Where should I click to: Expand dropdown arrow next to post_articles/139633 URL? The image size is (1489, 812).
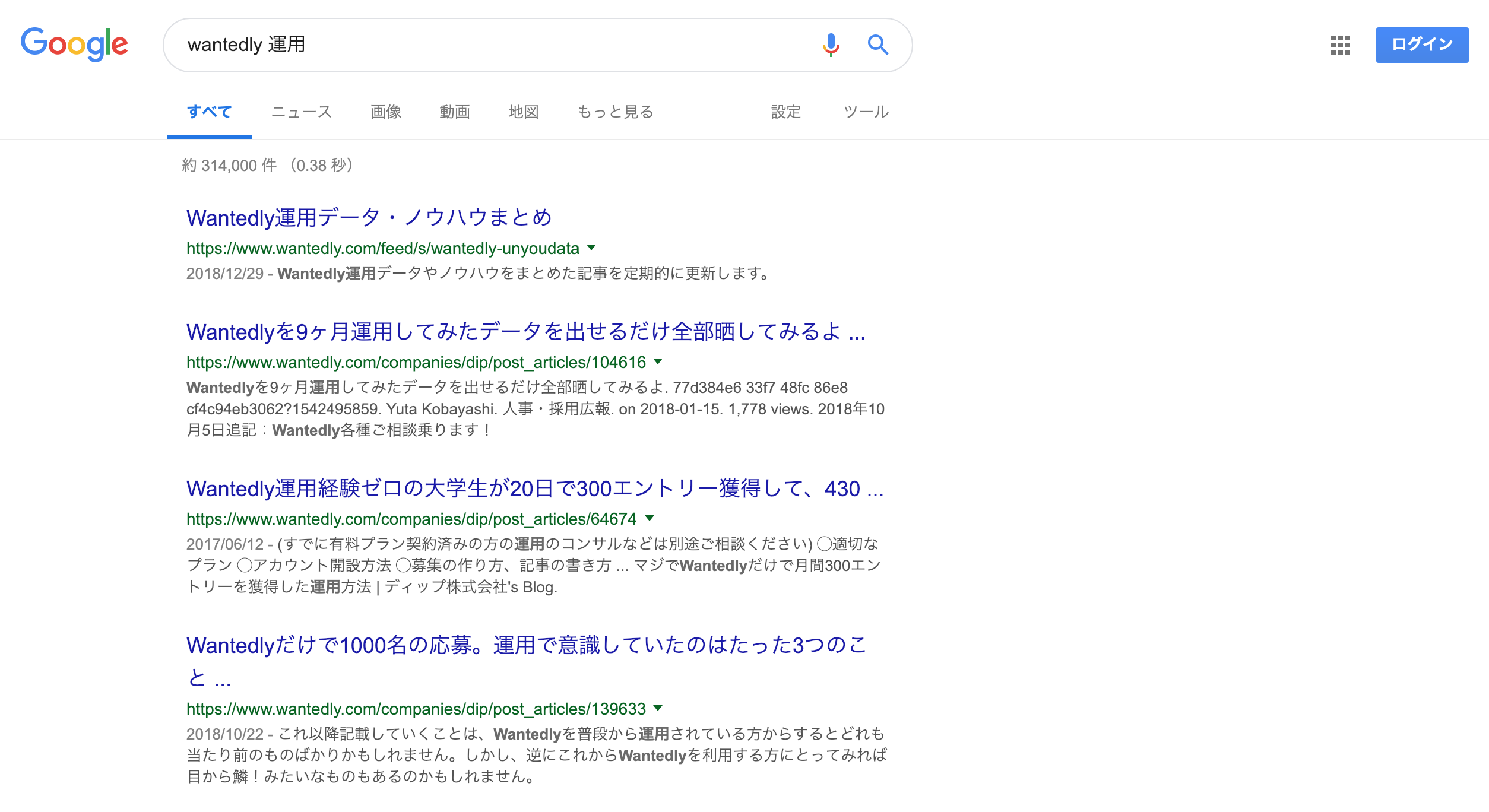[x=658, y=708]
